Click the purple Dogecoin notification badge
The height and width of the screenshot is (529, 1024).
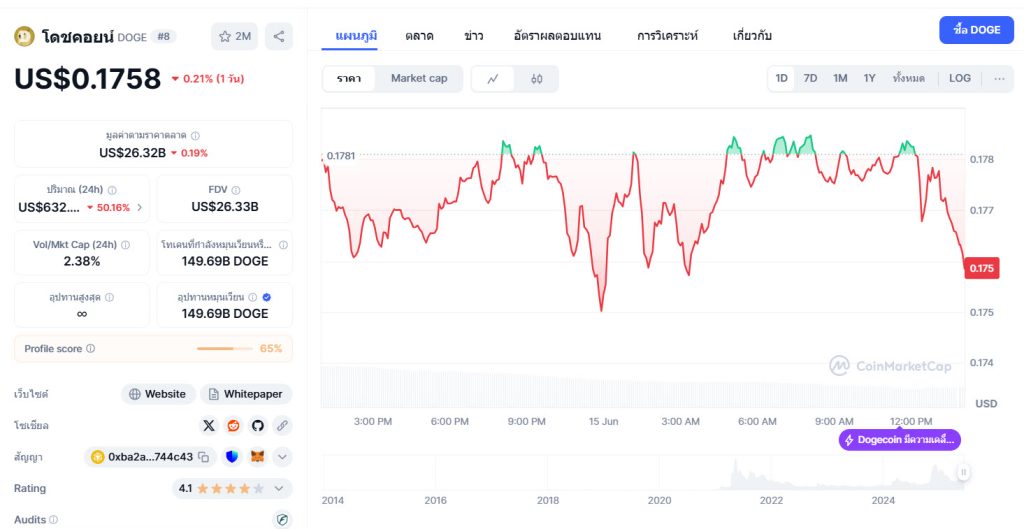[x=899, y=440]
